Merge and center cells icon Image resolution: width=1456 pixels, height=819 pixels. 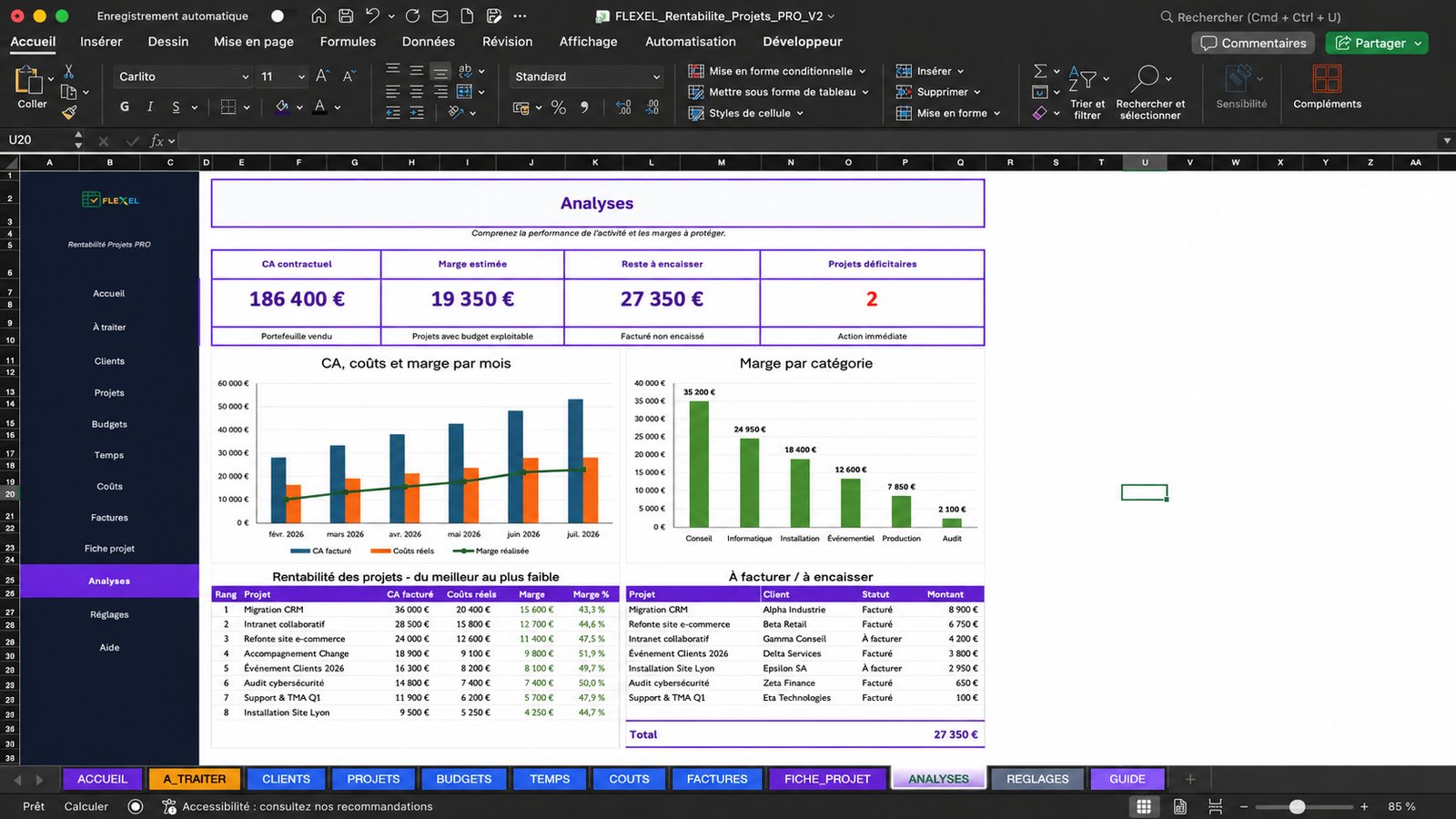click(x=464, y=92)
